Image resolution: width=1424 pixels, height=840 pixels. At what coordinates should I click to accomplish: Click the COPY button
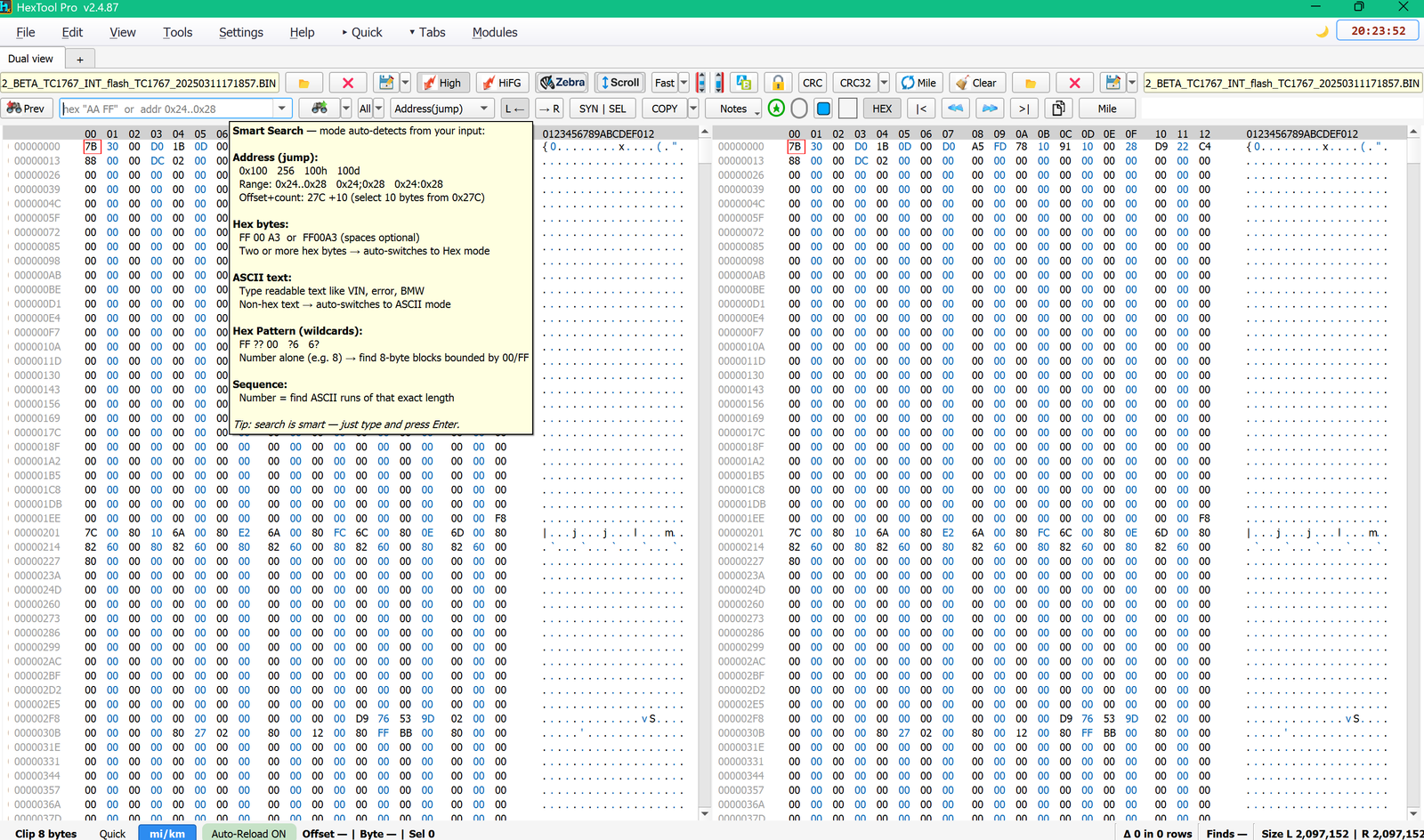pyautogui.click(x=664, y=109)
